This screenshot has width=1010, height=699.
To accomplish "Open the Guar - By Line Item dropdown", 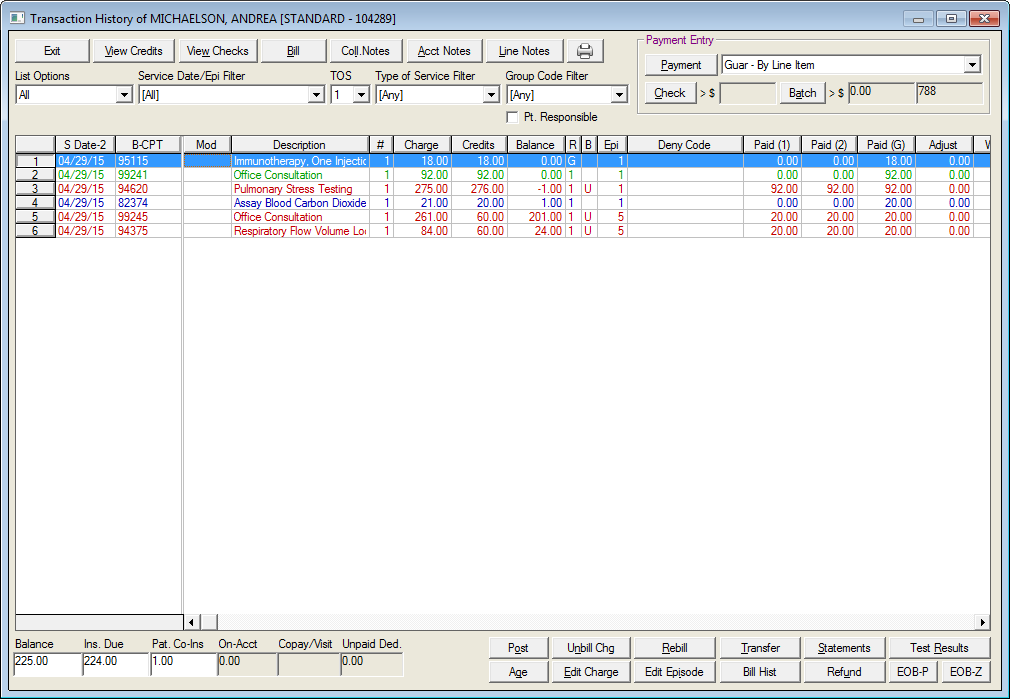I will point(971,65).
